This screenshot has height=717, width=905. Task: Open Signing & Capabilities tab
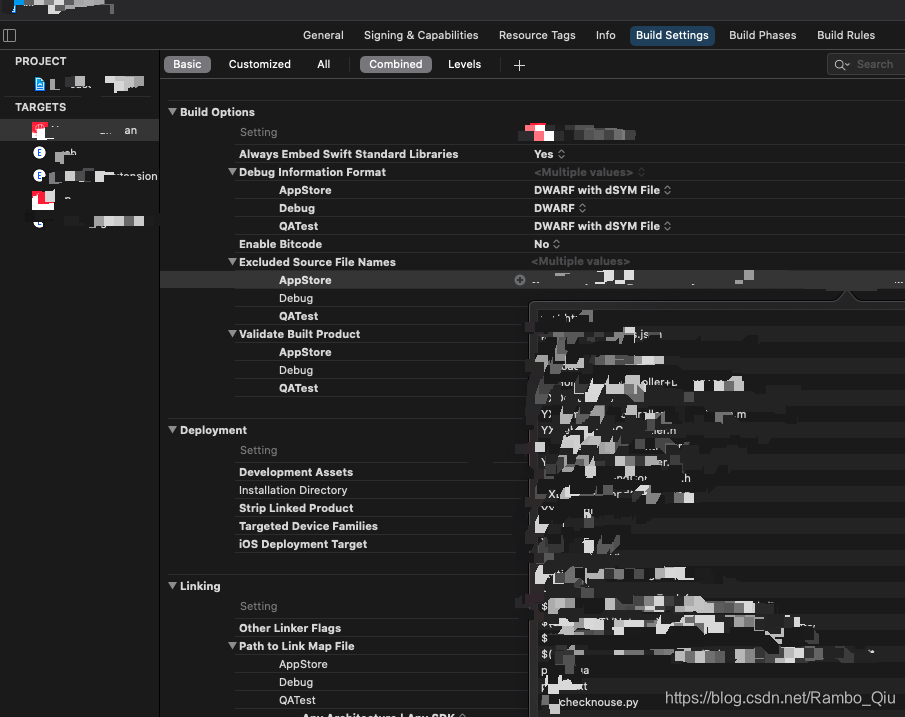coord(421,35)
